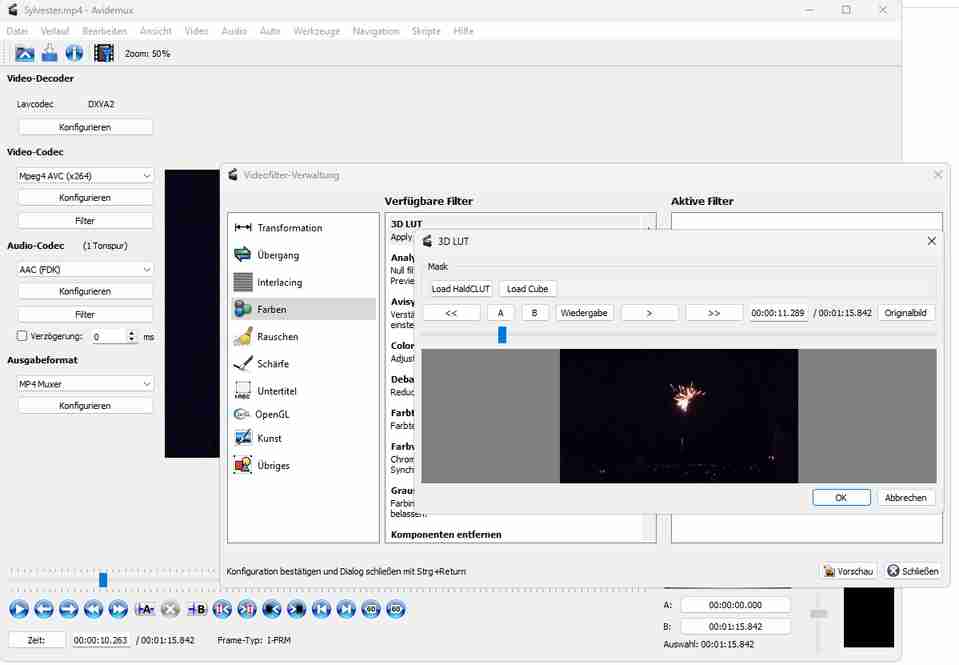Click the Load Cube button
Screen dimensions: 959x665
527,289
